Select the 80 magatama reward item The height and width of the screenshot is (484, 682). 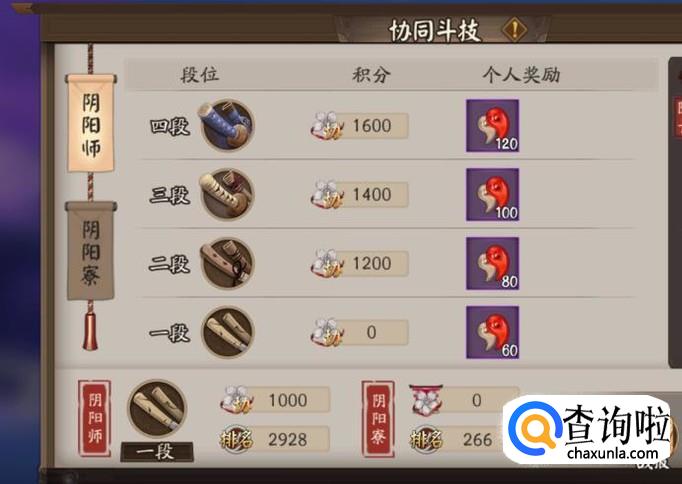pyautogui.click(x=492, y=264)
